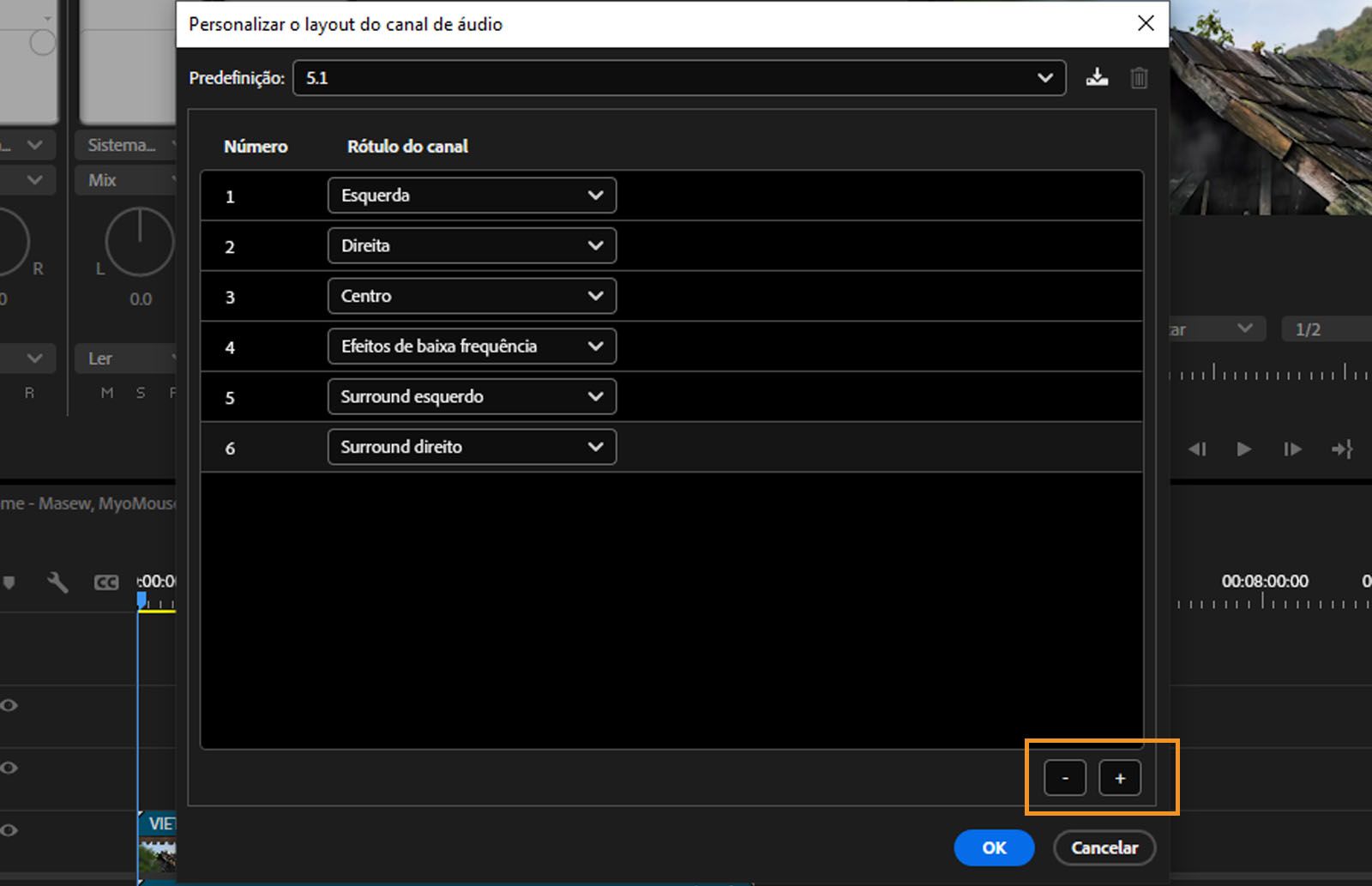Image resolution: width=1372 pixels, height=886 pixels.
Task: Click the plus button to add a channel
Action: tap(1120, 778)
